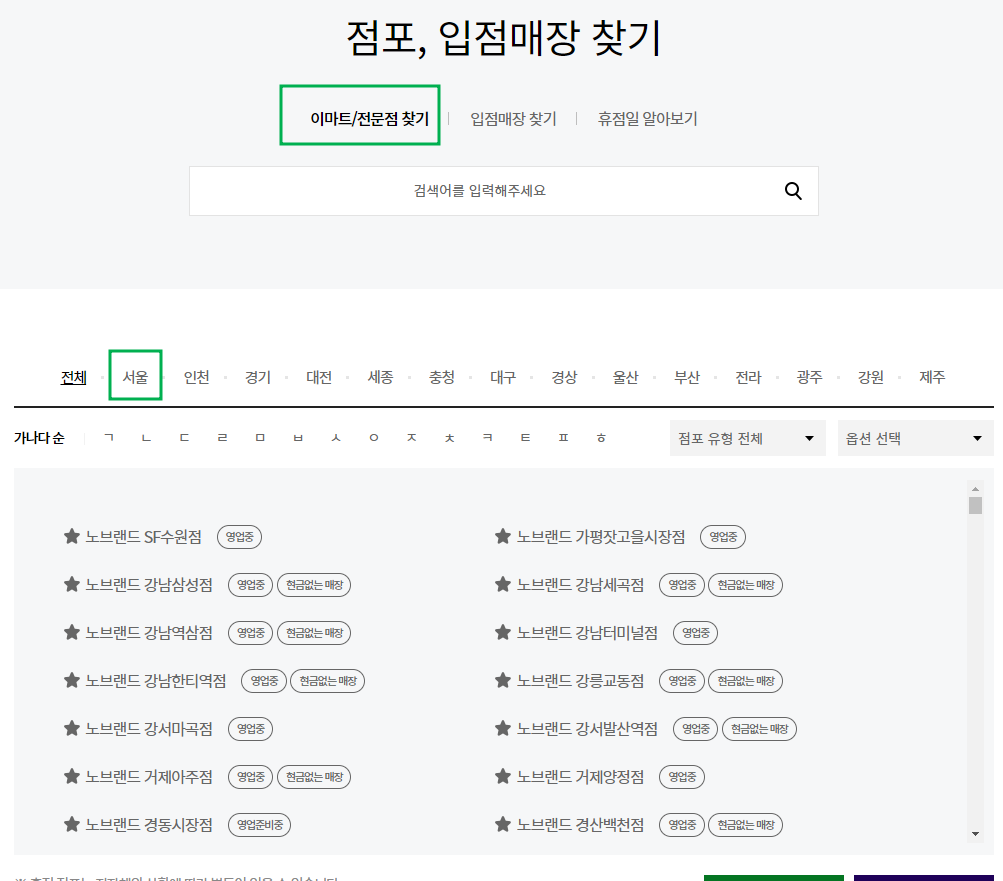This screenshot has height=881, width=1003.
Task: Filter by initial consonant ㅅ
Action: click(336, 438)
